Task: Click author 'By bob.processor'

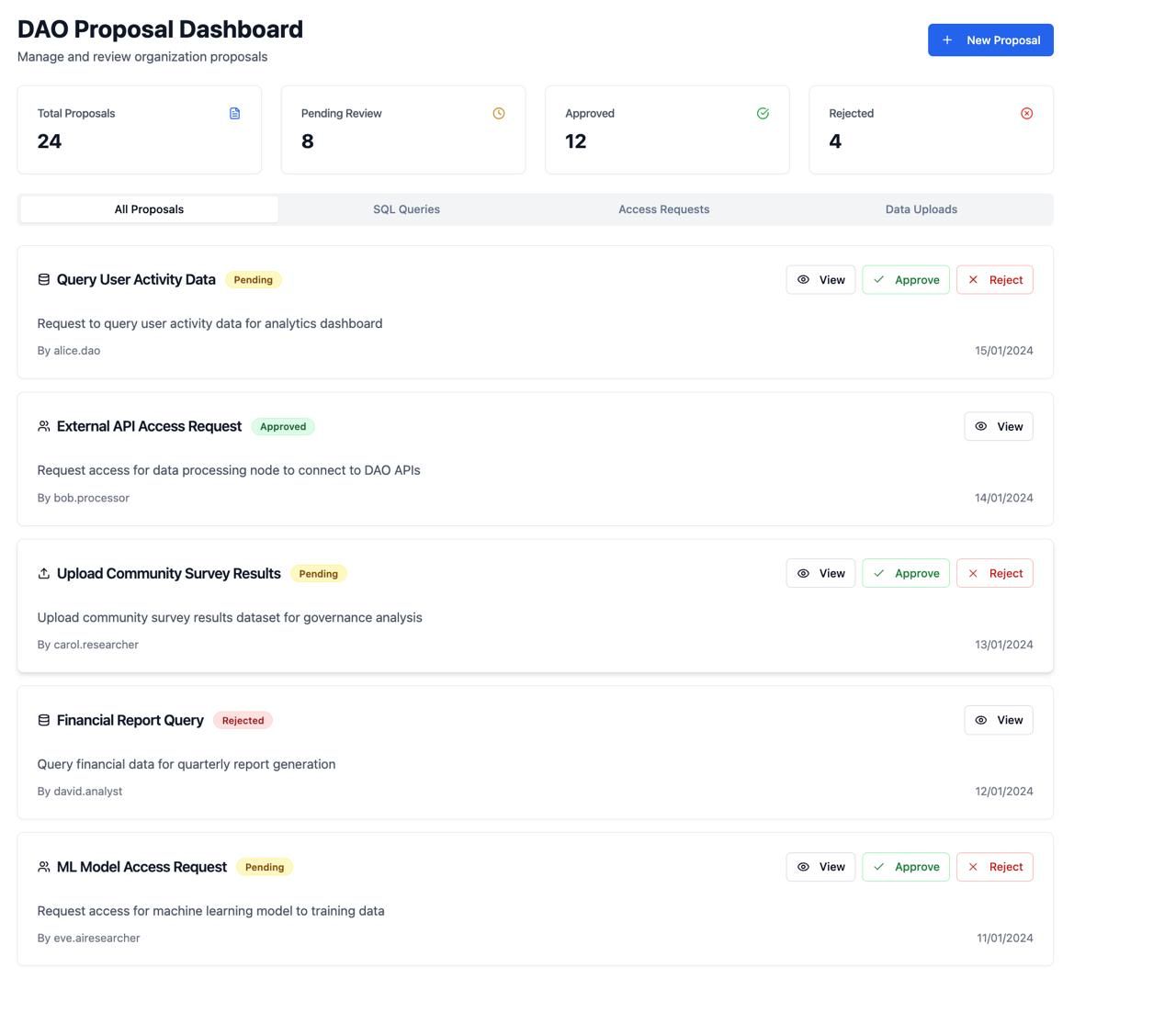Action: point(84,498)
